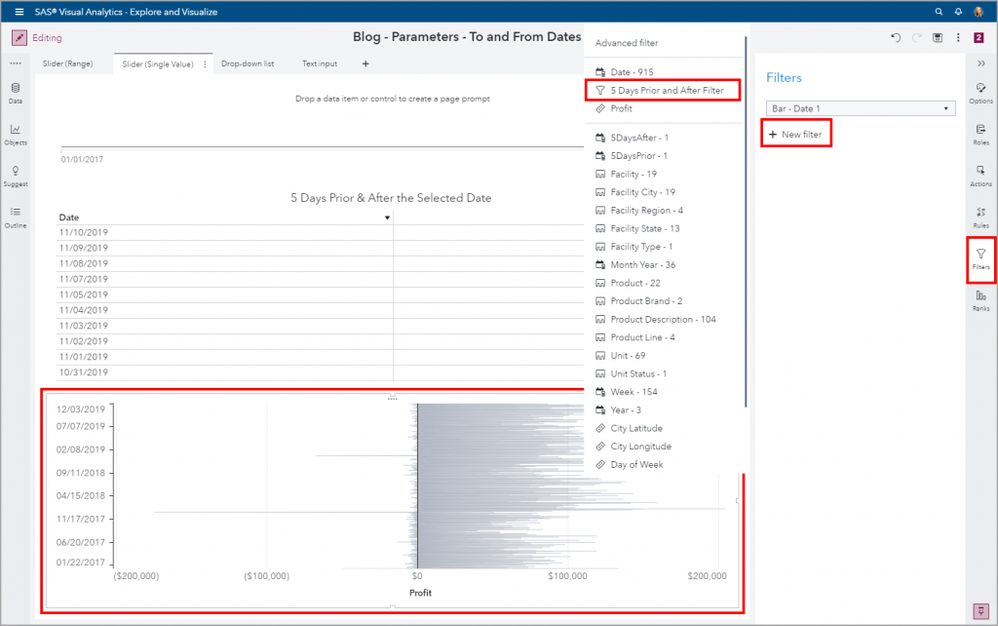
Task: Click the save report icon
Action: tap(938, 38)
